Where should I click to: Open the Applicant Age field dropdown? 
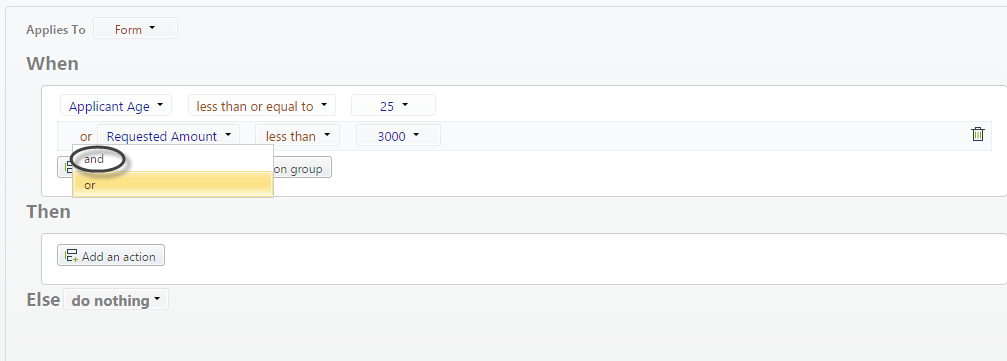[x=116, y=106]
